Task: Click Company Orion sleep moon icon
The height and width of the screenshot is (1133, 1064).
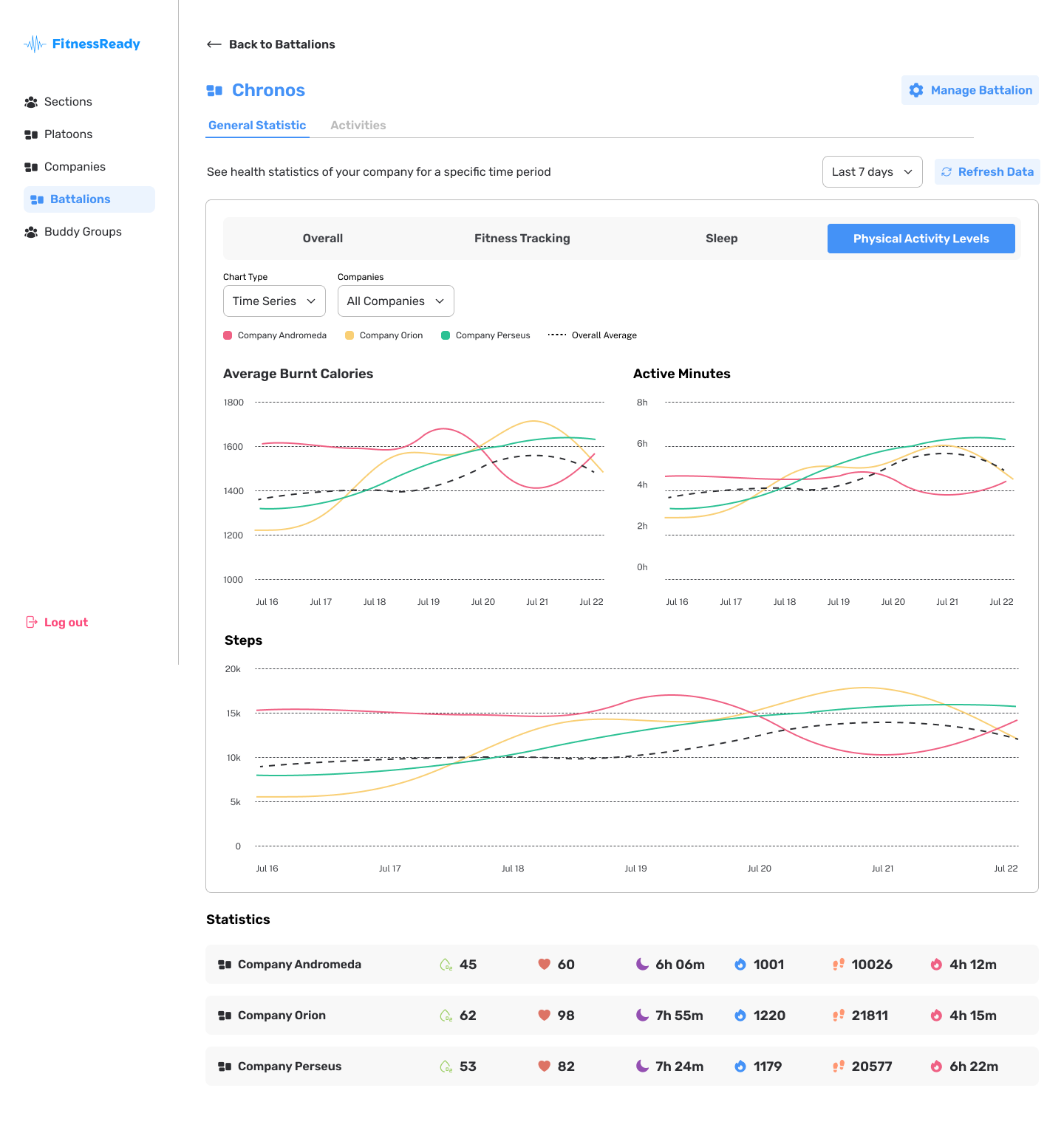Action: pyautogui.click(x=643, y=1015)
